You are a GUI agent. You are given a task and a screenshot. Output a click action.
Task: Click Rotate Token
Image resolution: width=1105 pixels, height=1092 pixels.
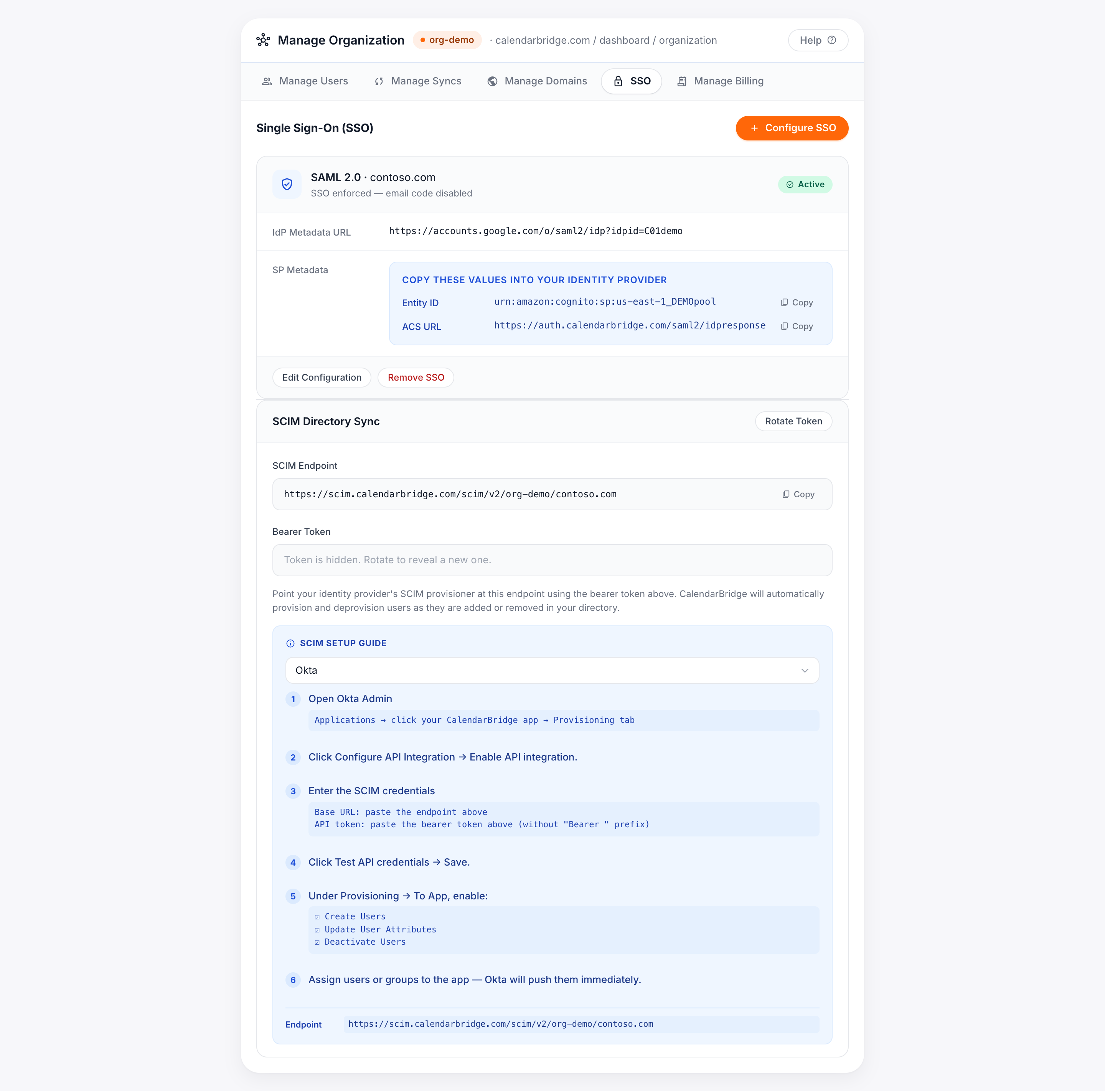tap(793, 421)
